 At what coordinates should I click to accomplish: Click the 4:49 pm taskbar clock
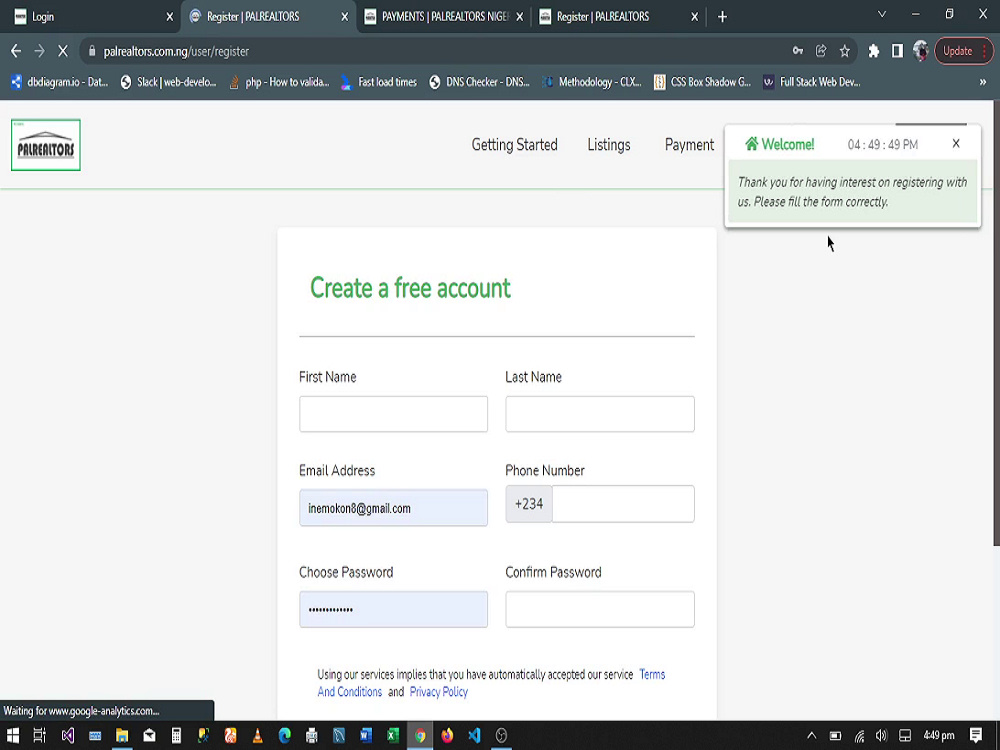point(939,735)
